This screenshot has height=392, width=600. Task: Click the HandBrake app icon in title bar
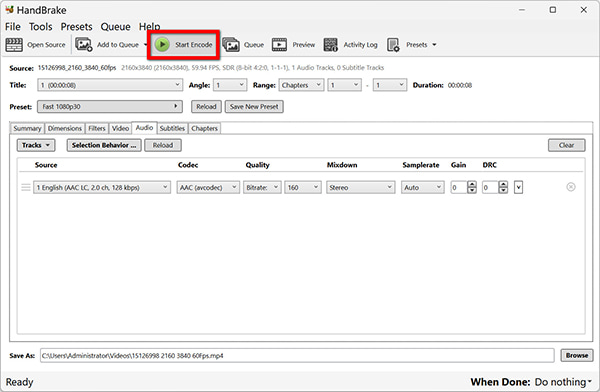point(10,9)
